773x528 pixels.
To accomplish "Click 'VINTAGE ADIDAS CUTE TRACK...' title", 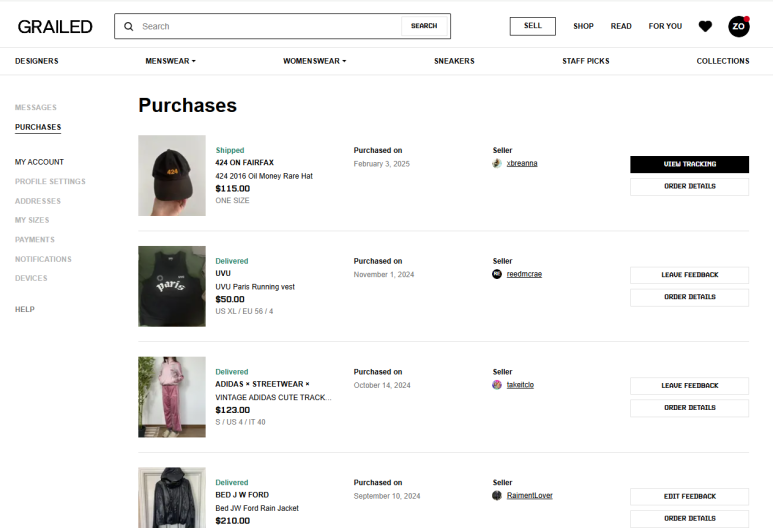I will click(x=273, y=397).
